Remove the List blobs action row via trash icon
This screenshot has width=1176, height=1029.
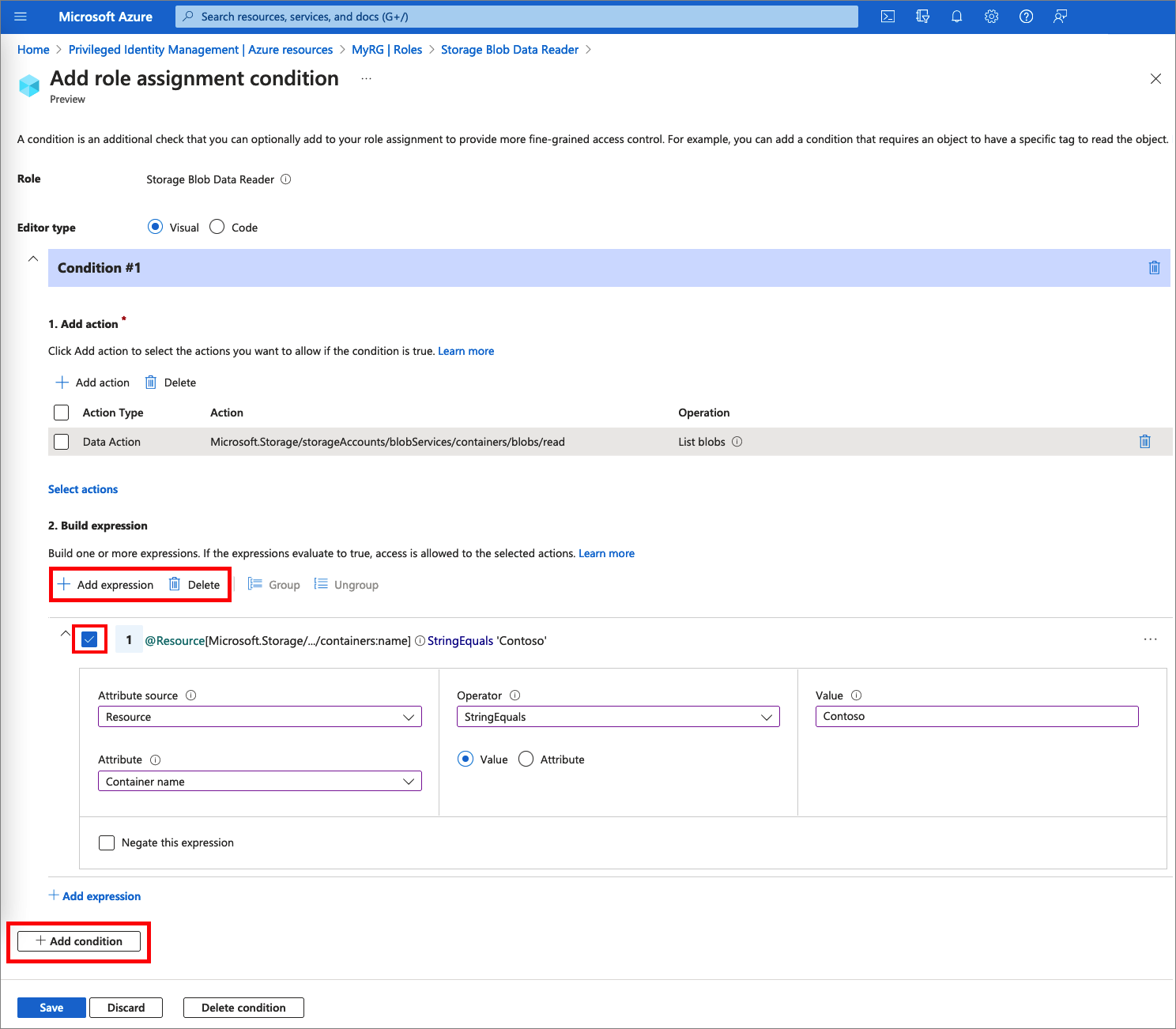click(x=1144, y=442)
